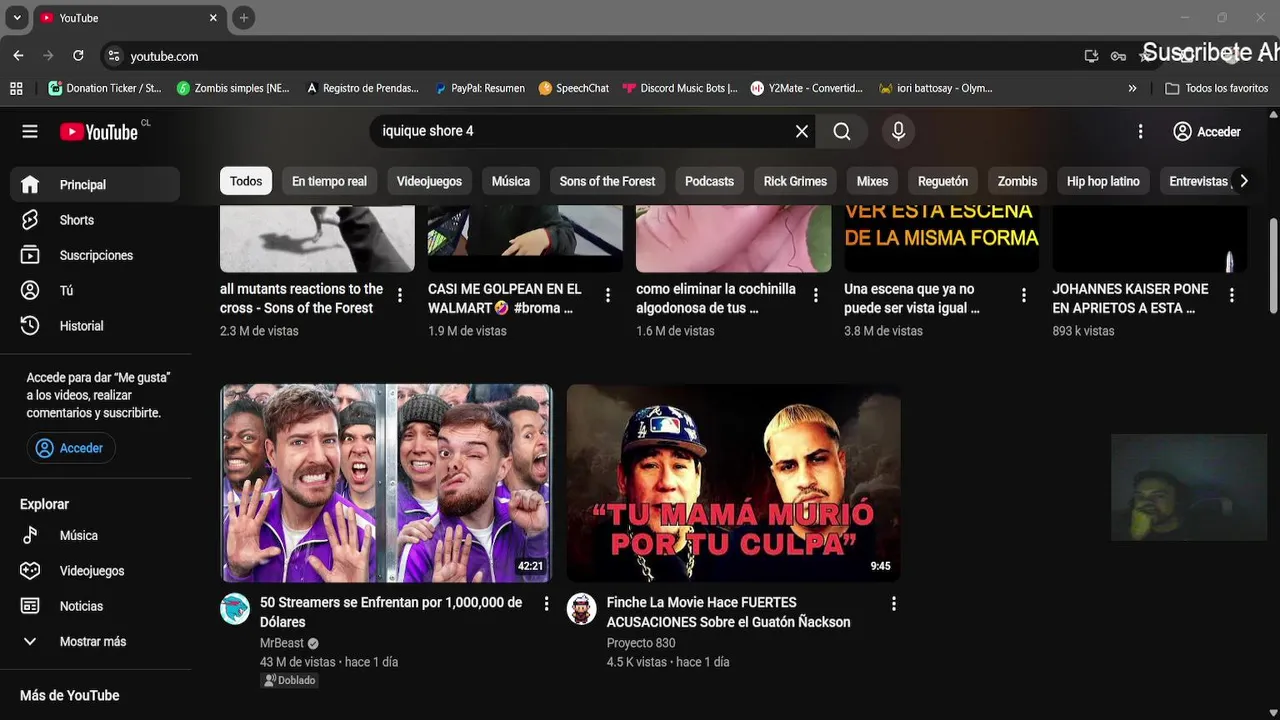The height and width of the screenshot is (720, 1280).
Task: Open the Todos los favoritos folder
Action: [x=1217, y=88]
